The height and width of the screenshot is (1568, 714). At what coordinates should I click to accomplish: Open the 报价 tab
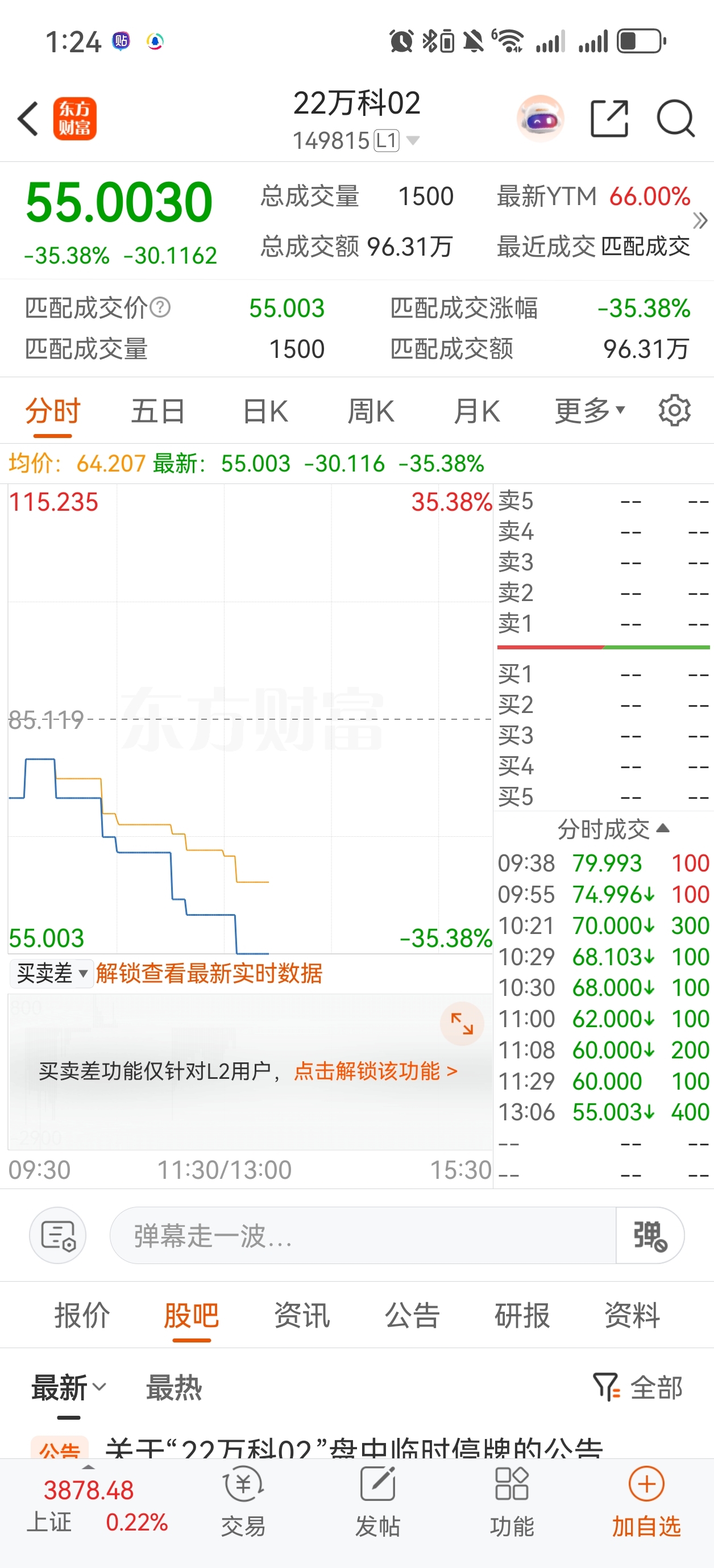coord(82,1315)
